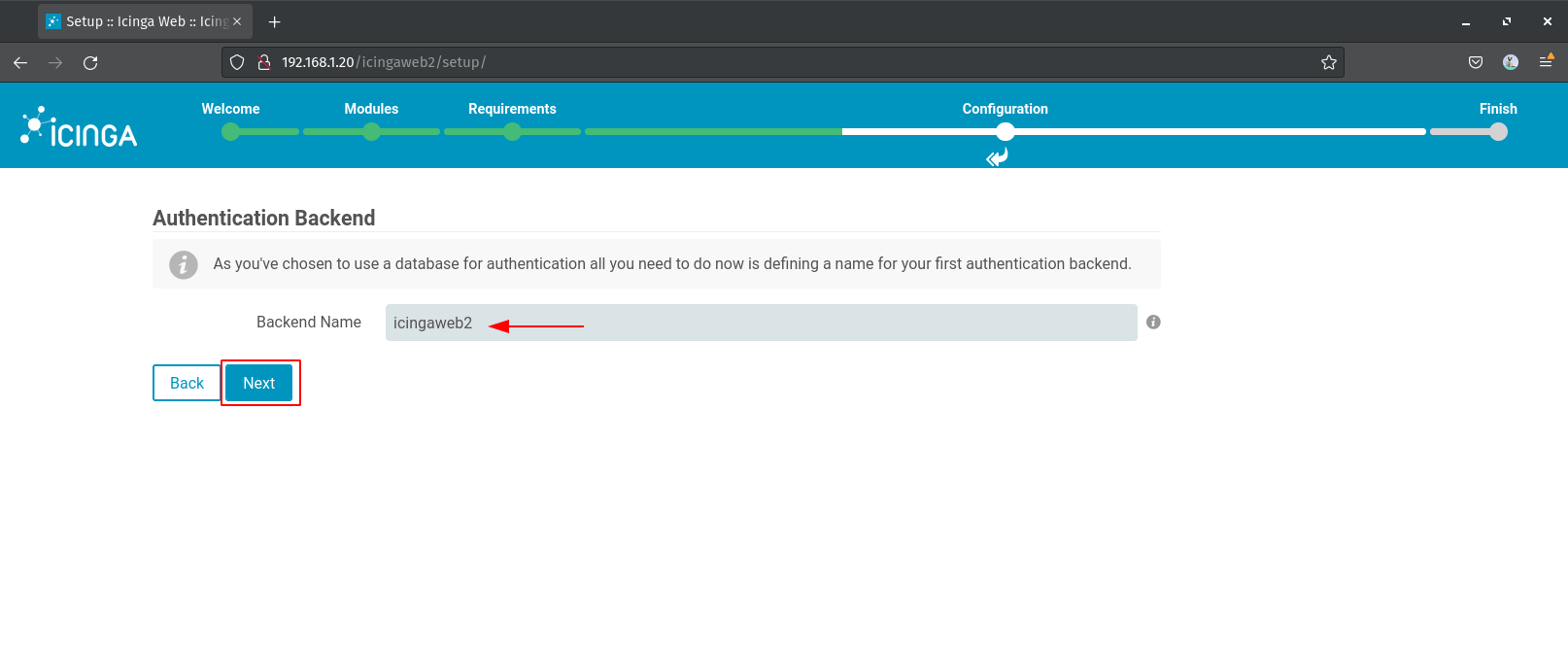Click the Requirements step label
This screenshot has height=649, width=1568.
[x=512, y=109]
